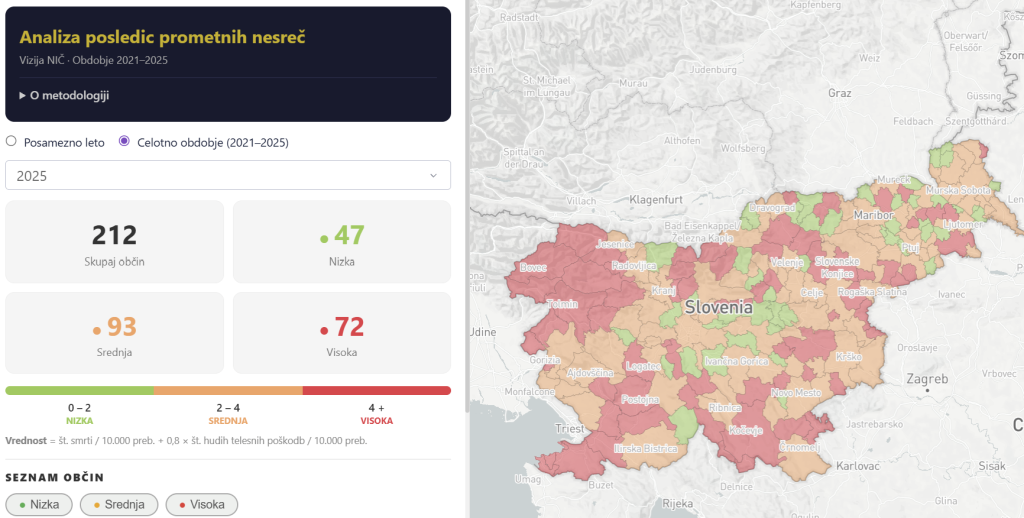Click the left panel vertical scrollbar
Viewport: 1024px width, 518px height.
(466, 206)
